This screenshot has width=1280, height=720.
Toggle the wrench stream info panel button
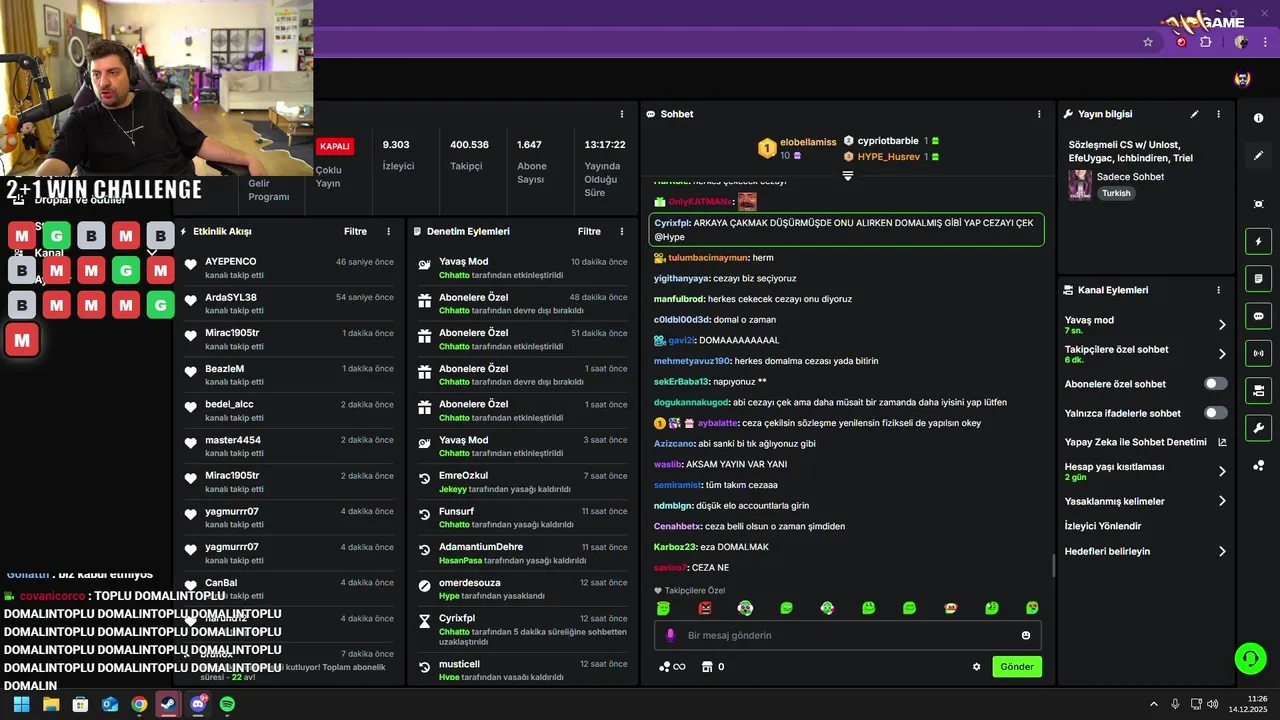[1258, 428]
